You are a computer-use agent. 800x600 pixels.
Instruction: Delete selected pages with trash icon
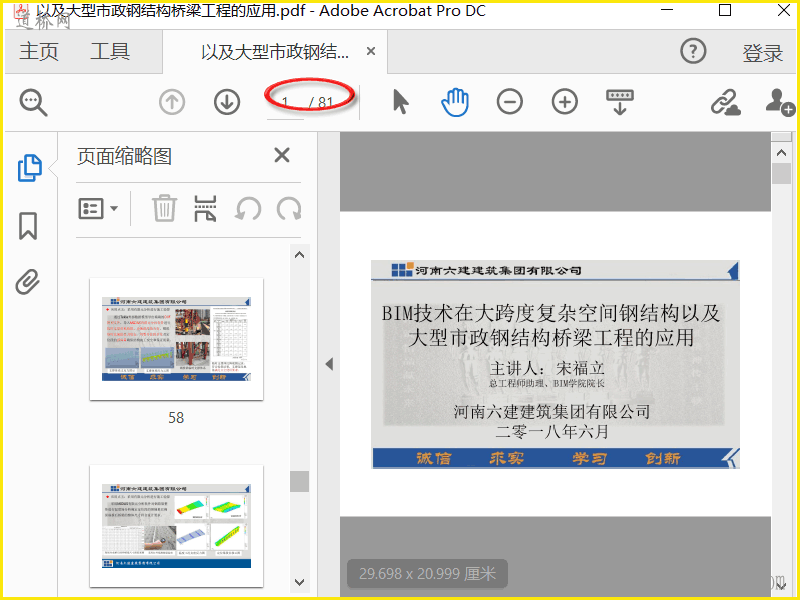164,208
